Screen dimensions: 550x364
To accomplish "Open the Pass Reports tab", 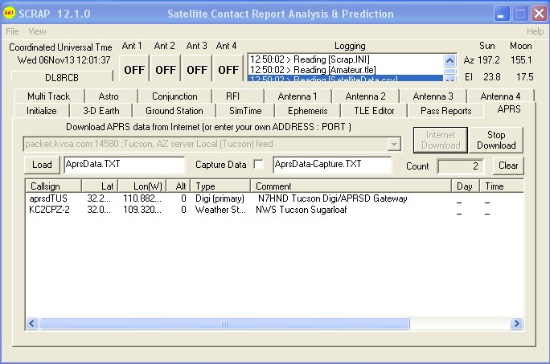I will pyautogui.click(x=445, y=111).
